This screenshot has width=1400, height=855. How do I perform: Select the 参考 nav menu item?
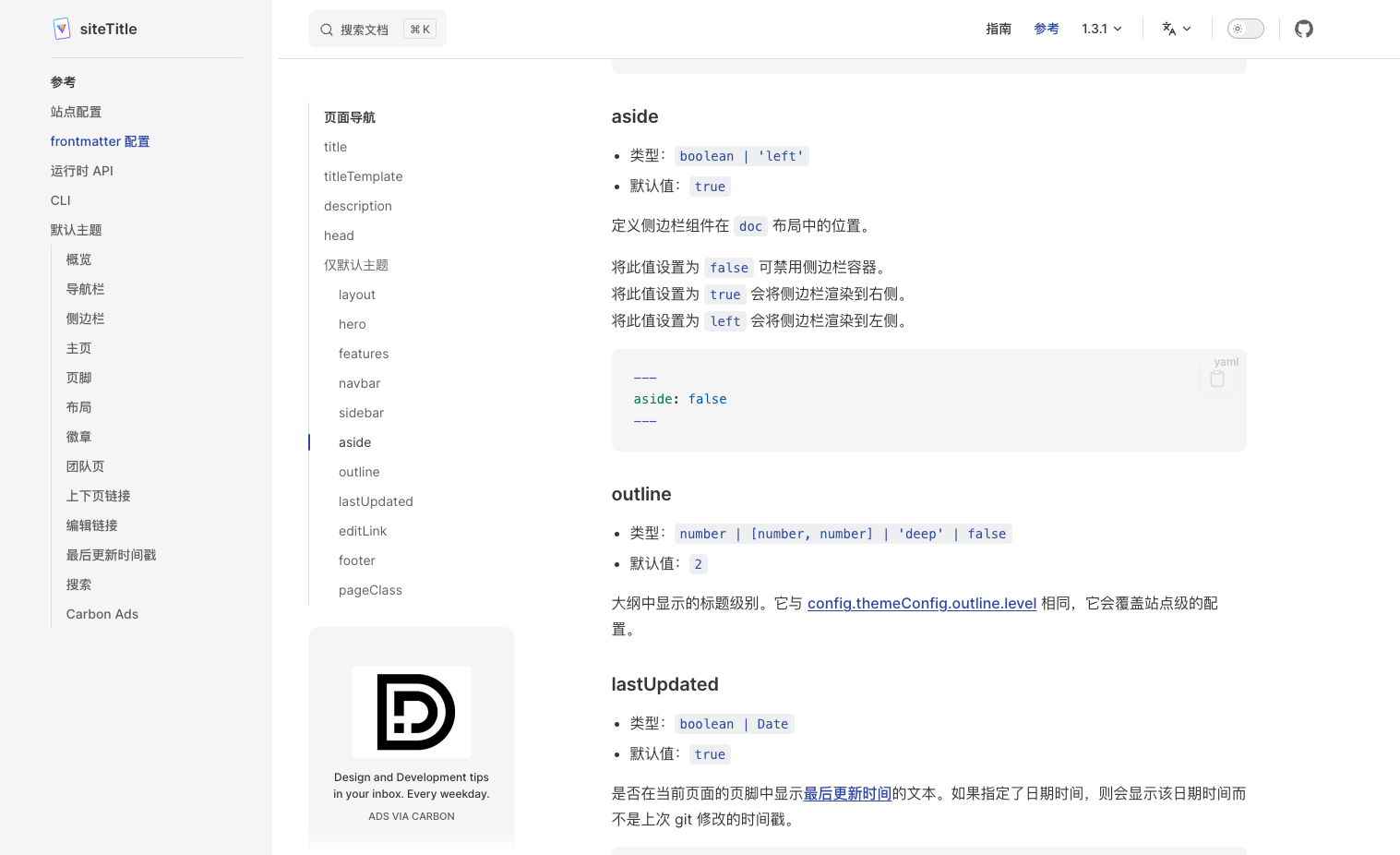coord(1046,29)
